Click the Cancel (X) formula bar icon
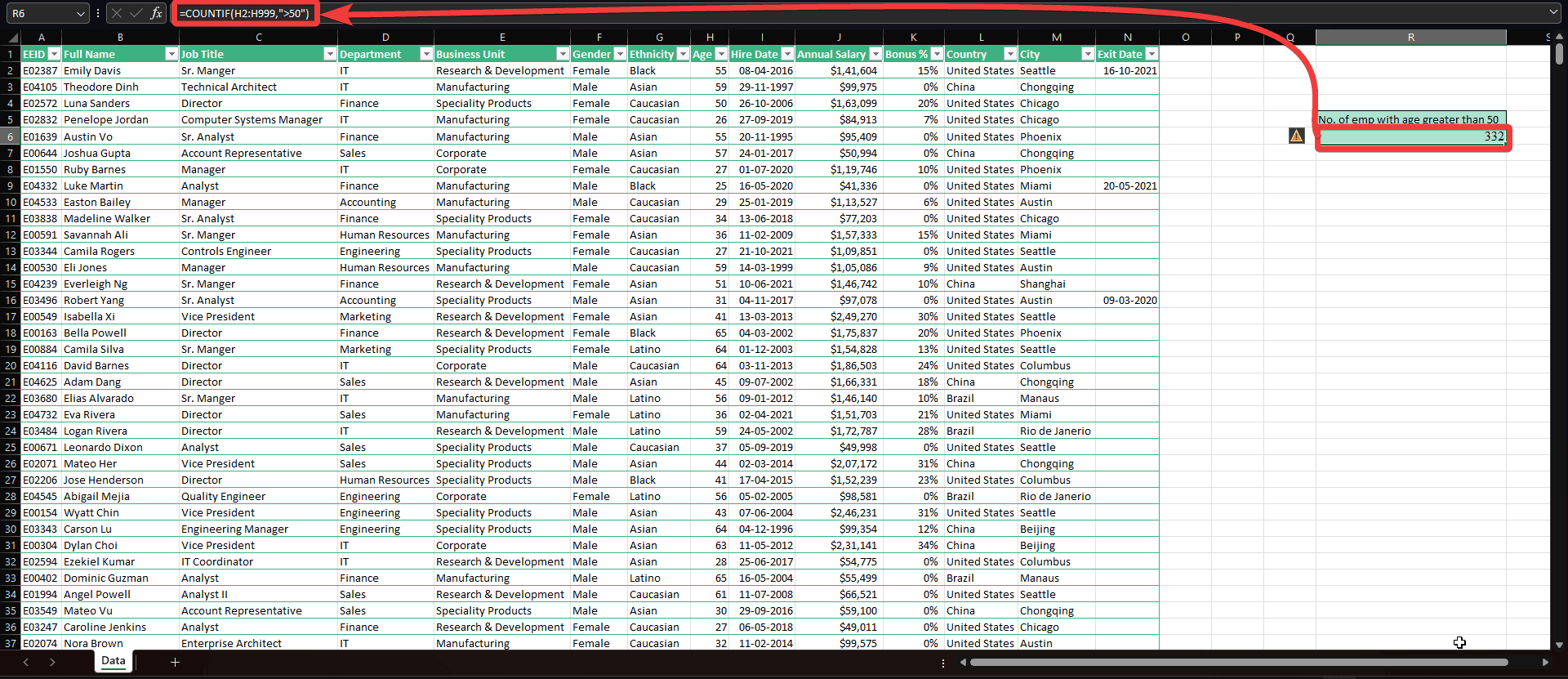The width and height of the screenshot is (1568, 679). [117, 13]
